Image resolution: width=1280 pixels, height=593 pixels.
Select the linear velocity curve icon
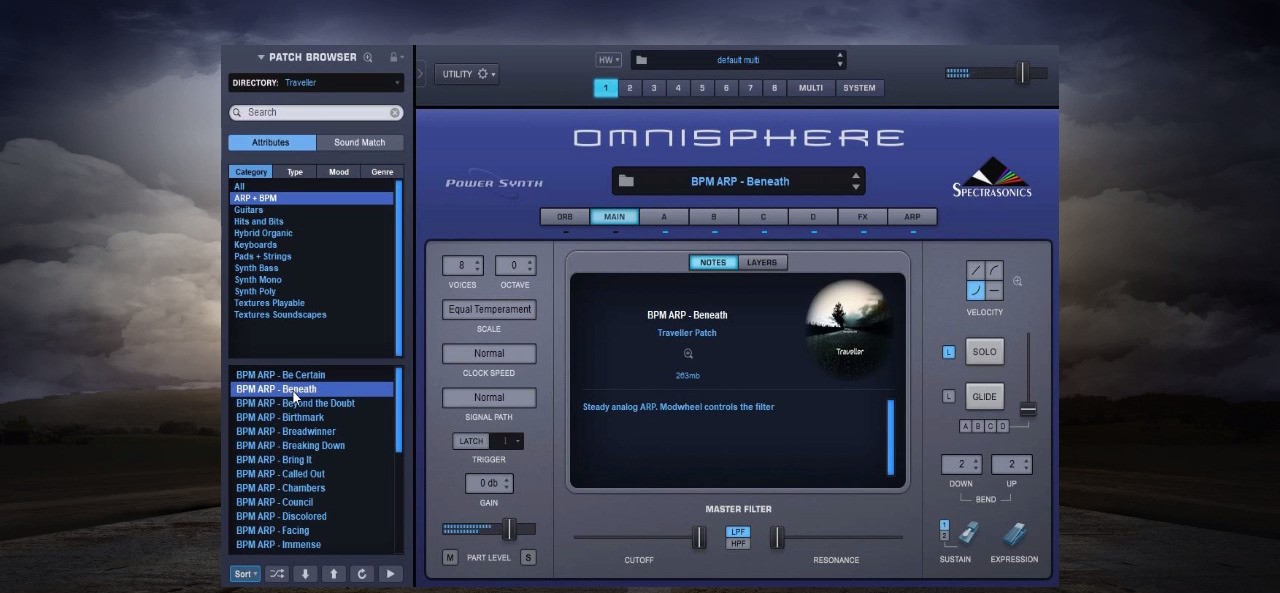click(x=975, y=271)
